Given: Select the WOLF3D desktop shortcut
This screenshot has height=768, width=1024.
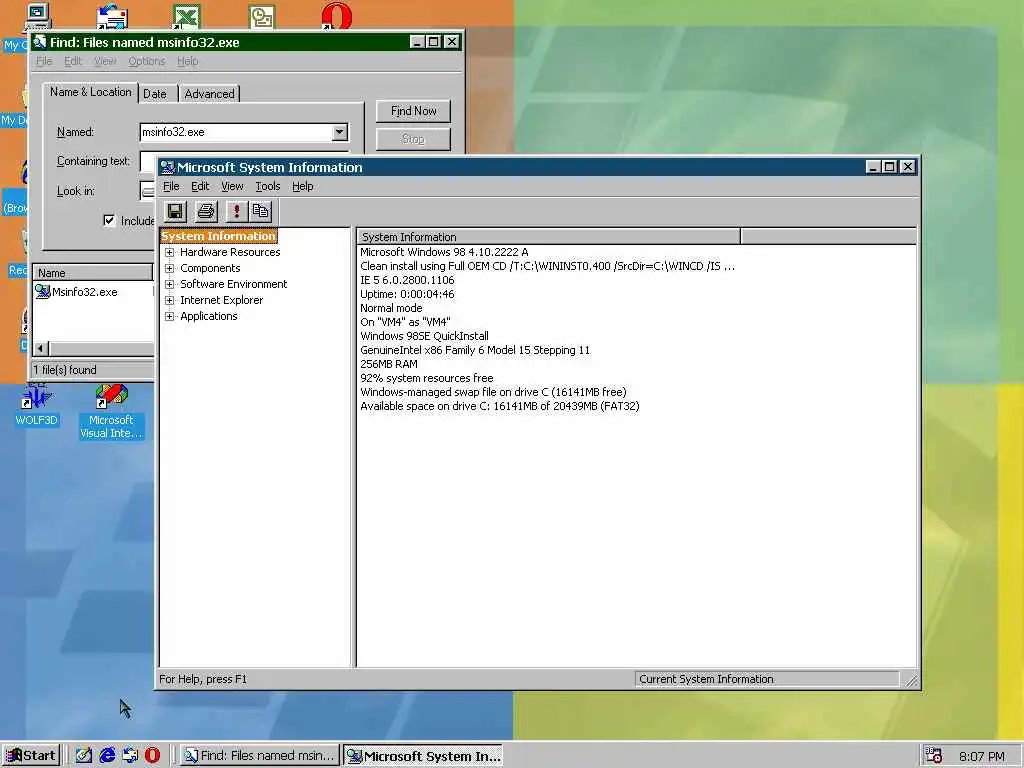Looking at the screenshot, I should (36, 405).
